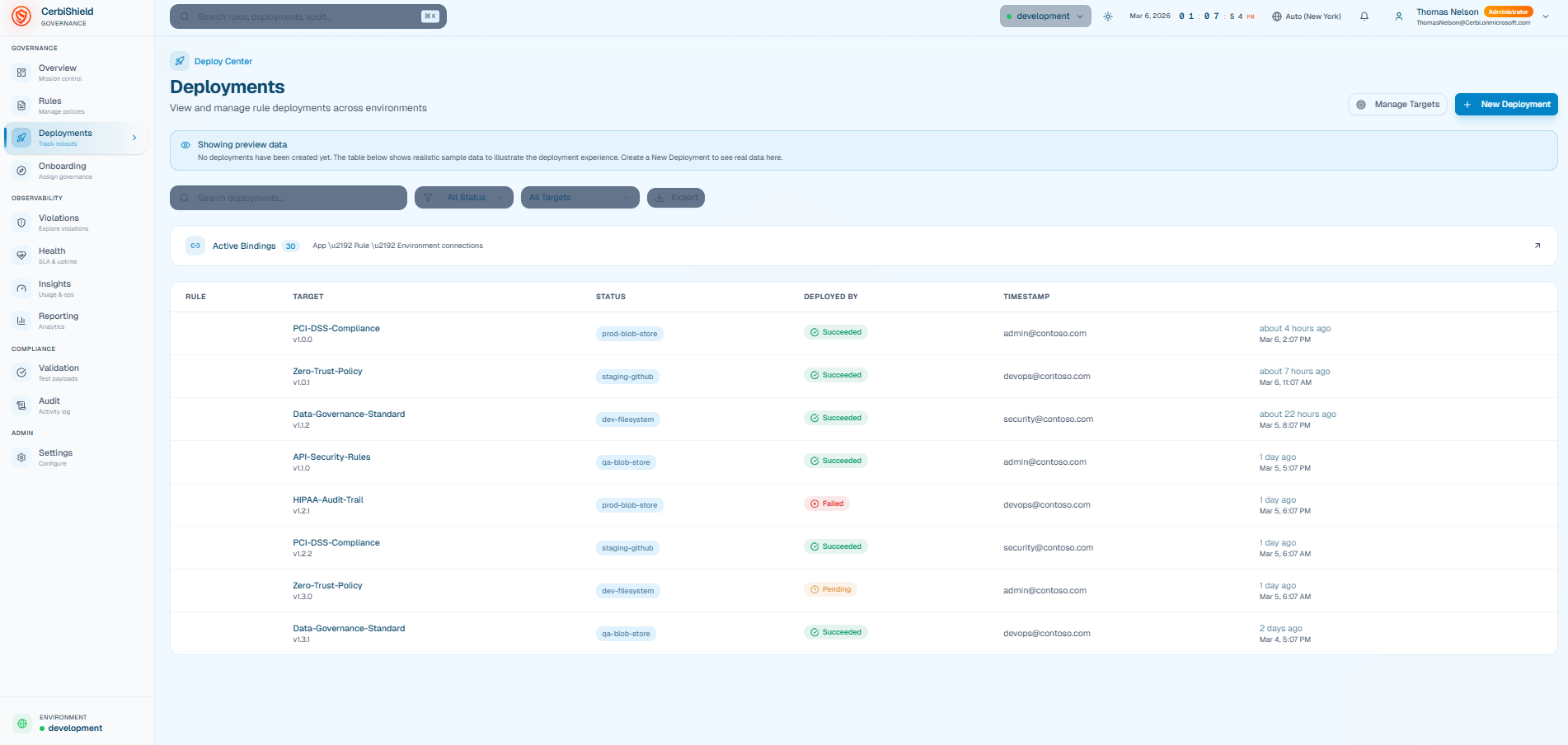
Task: Click the Pending status badge
Action: (x=830, y=589)
